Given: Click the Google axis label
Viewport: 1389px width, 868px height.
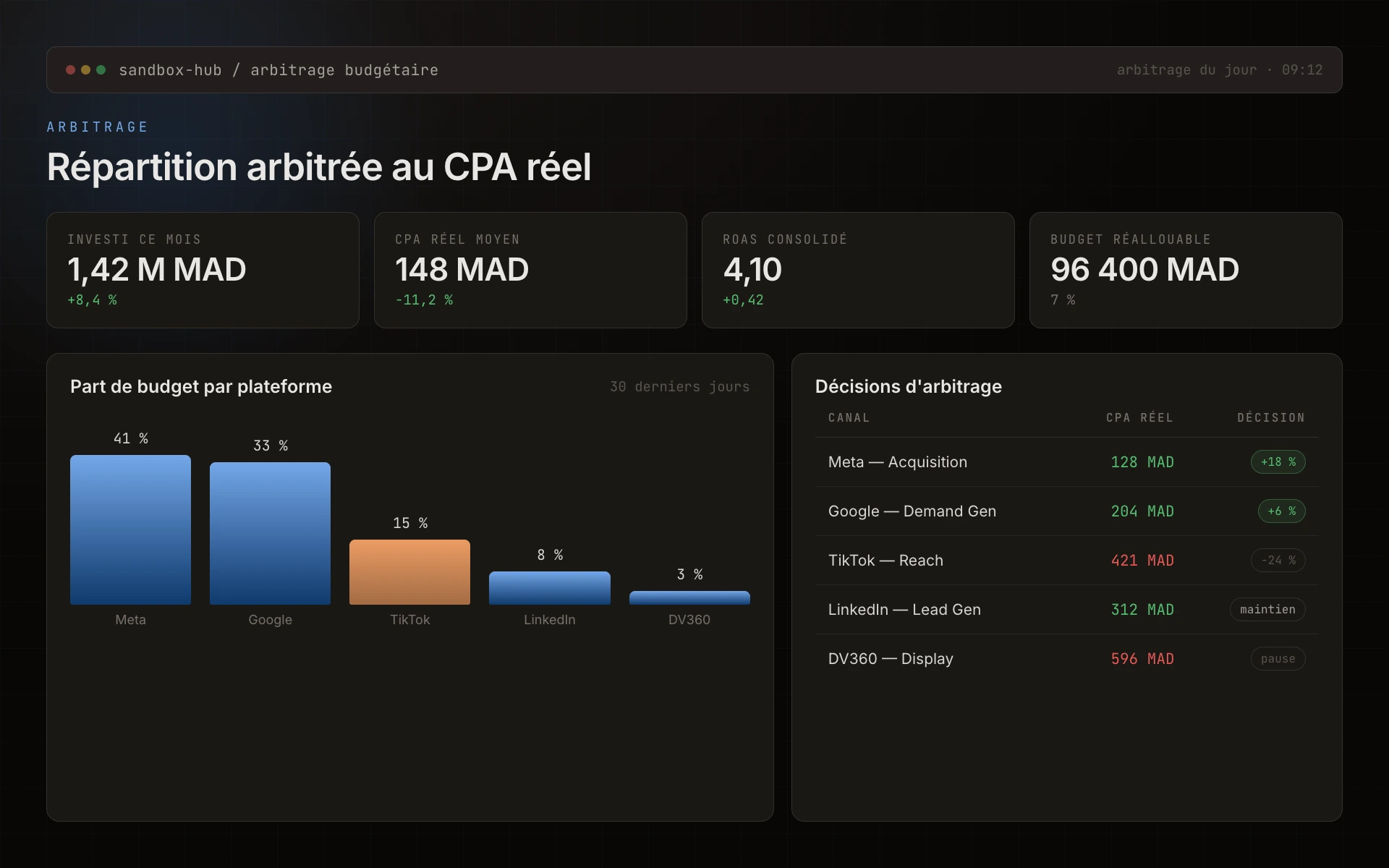Looking at the screenshot, I should pos(270,620).
